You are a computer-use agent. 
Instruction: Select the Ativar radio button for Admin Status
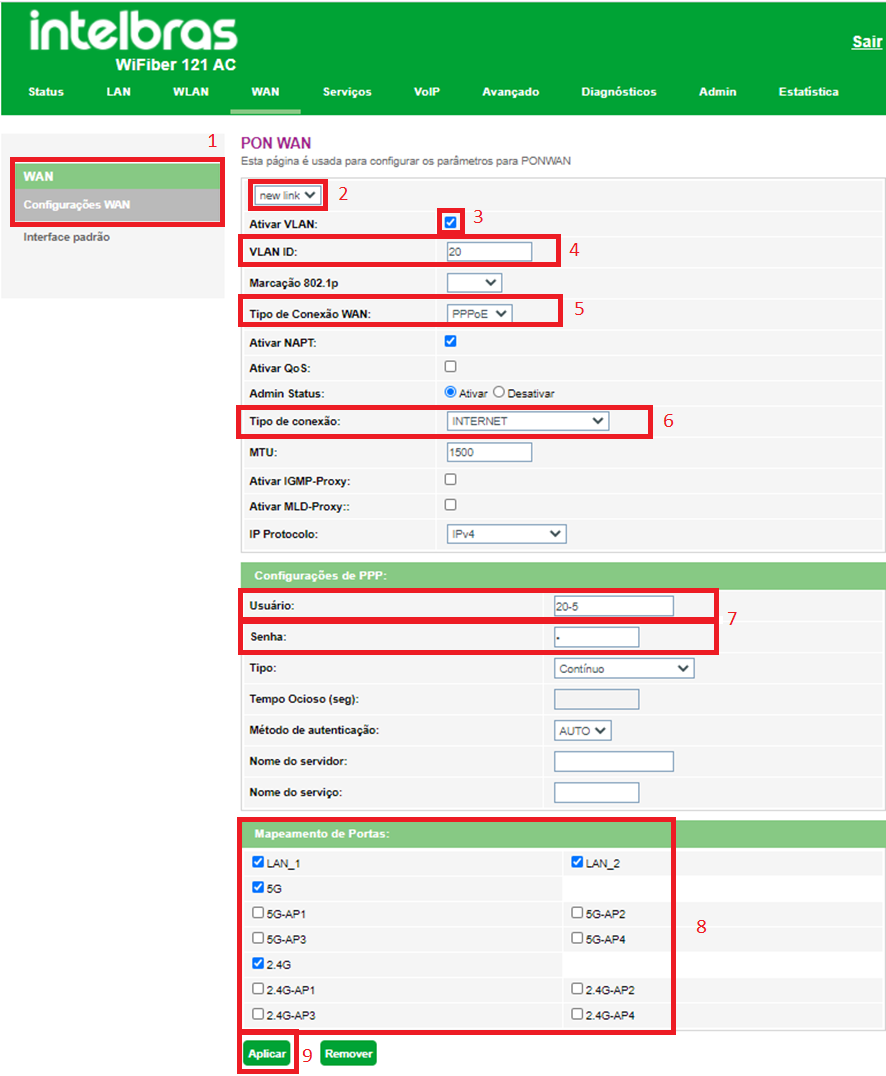(x=450, y=392)
